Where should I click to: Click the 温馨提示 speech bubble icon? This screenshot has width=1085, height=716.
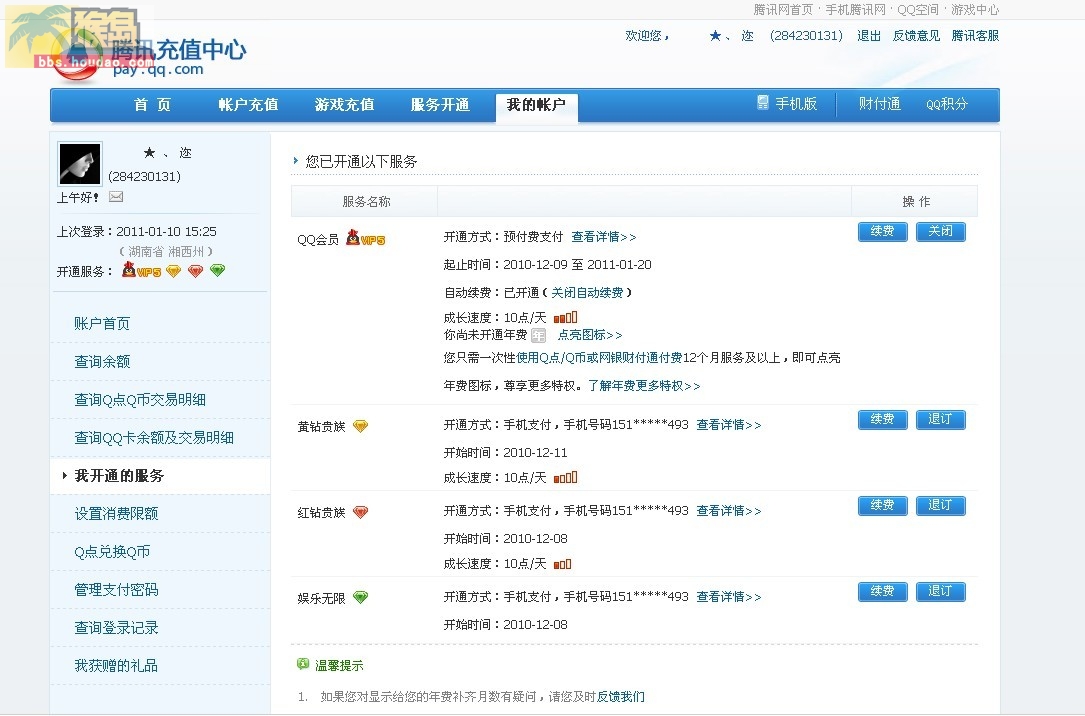303,664
